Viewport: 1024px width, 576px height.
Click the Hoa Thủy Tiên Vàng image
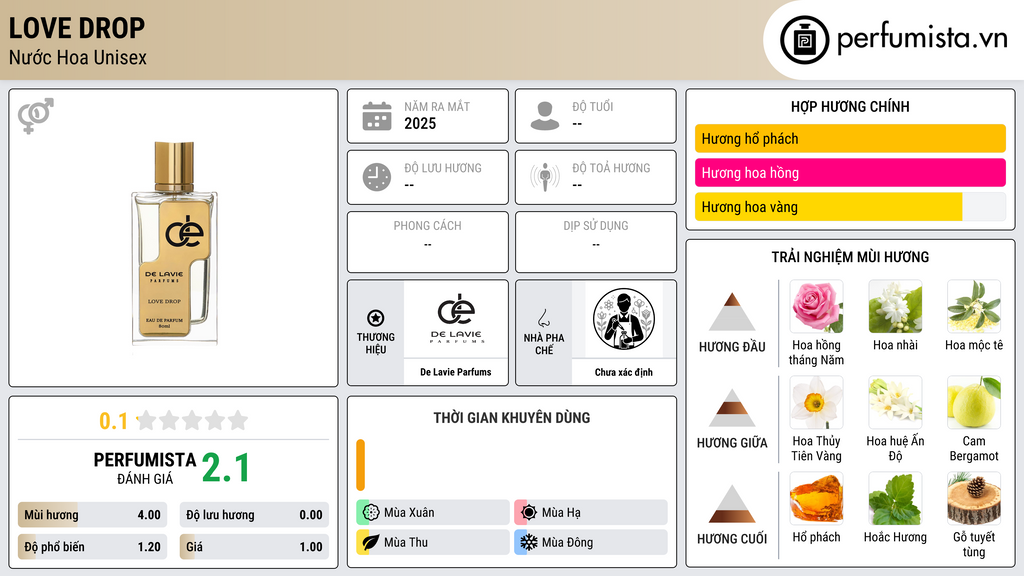click(x=816, y=403)
